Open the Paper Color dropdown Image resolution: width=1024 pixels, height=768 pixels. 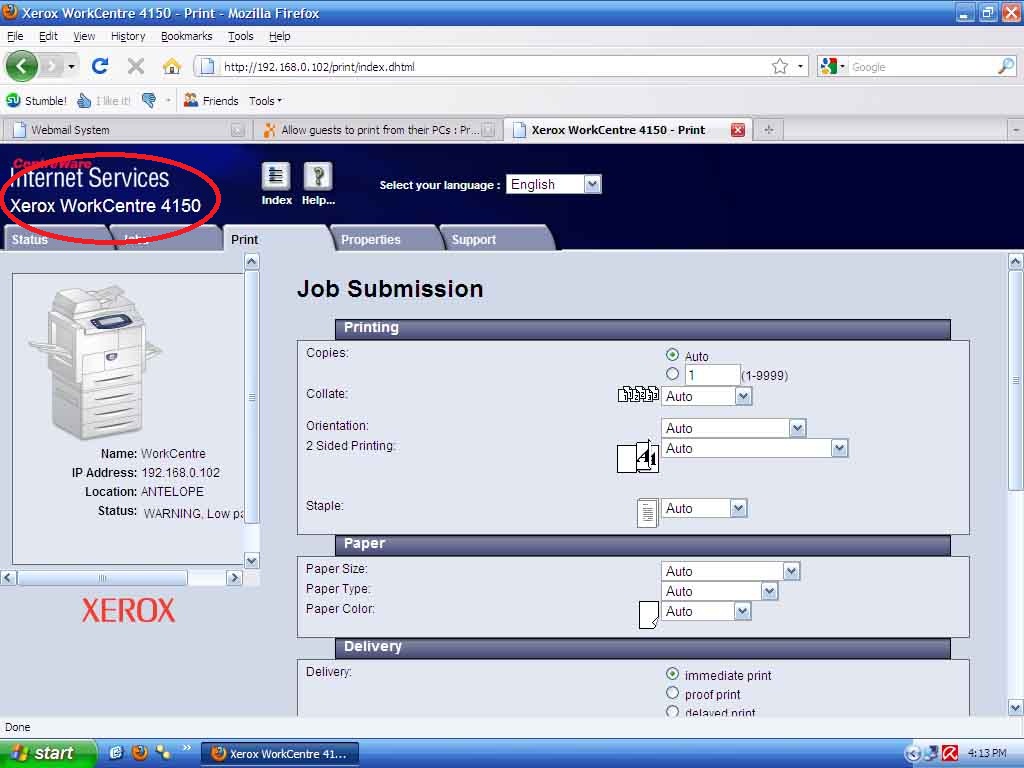click(x=706, y=611)
